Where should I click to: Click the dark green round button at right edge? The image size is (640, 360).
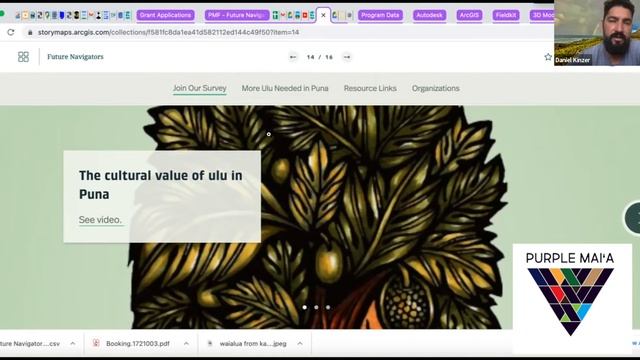coord(633,218)
